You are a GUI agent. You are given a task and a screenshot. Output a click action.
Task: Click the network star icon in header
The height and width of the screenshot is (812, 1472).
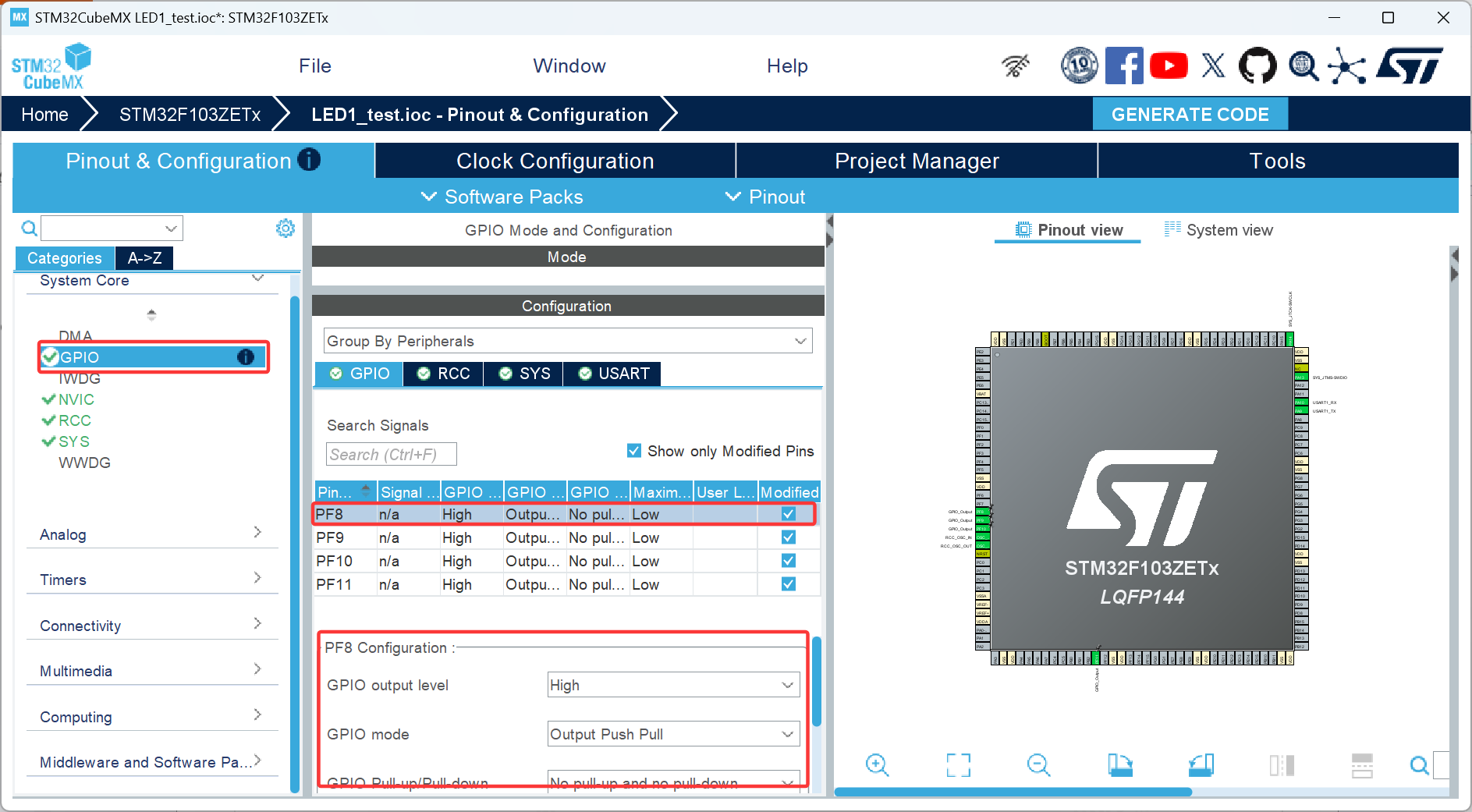coord(1347,66)
